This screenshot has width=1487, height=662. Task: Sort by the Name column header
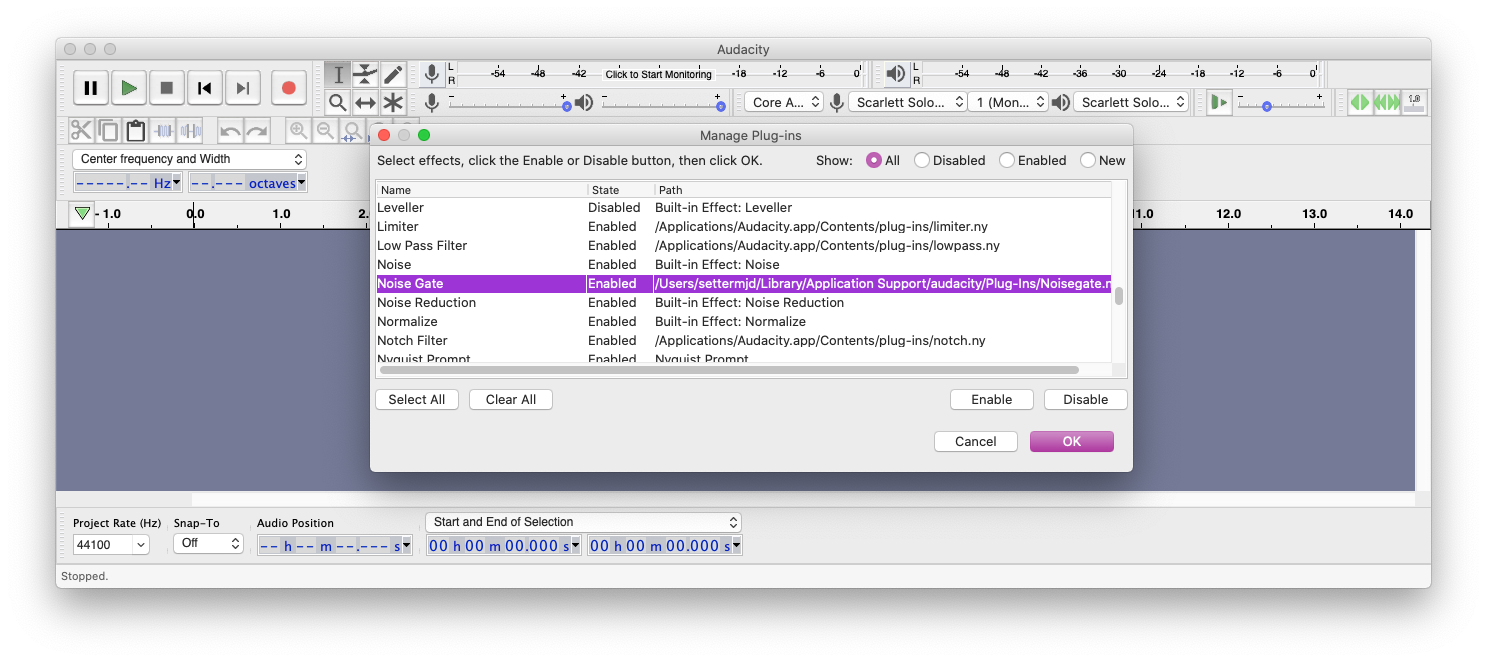[481, 190]
